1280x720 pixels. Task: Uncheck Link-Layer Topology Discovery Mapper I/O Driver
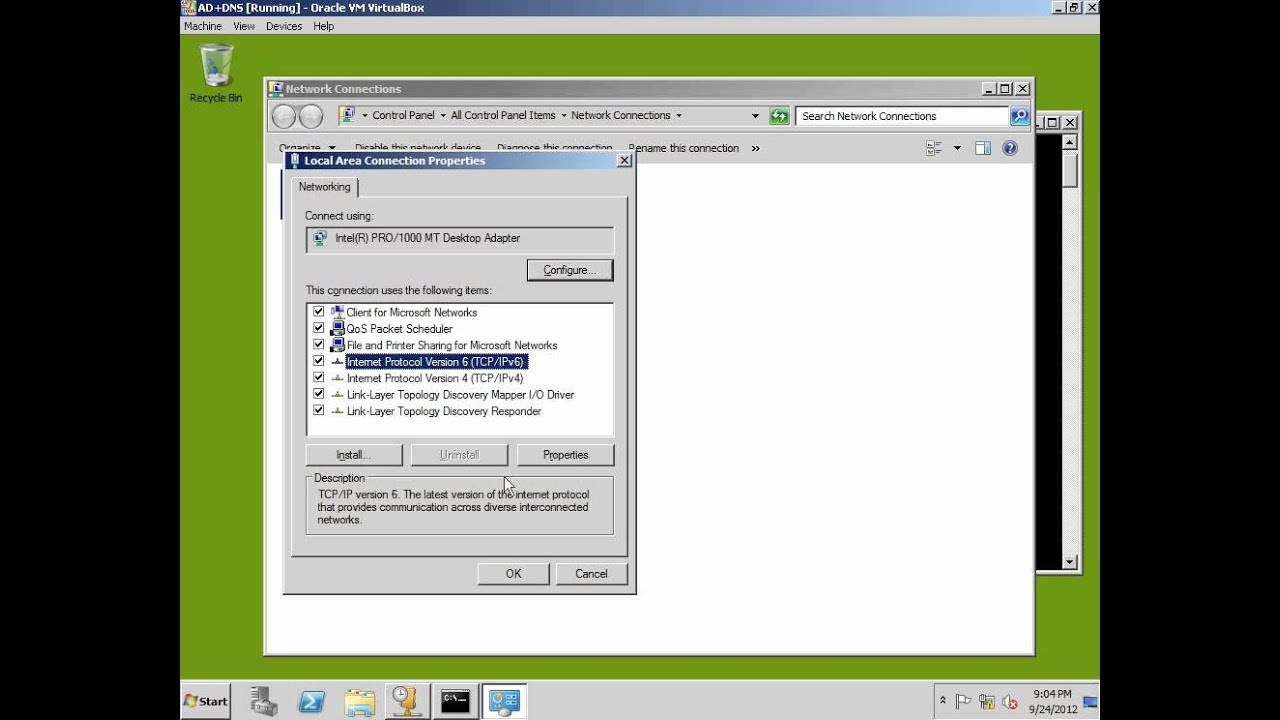tap(319, 394)
